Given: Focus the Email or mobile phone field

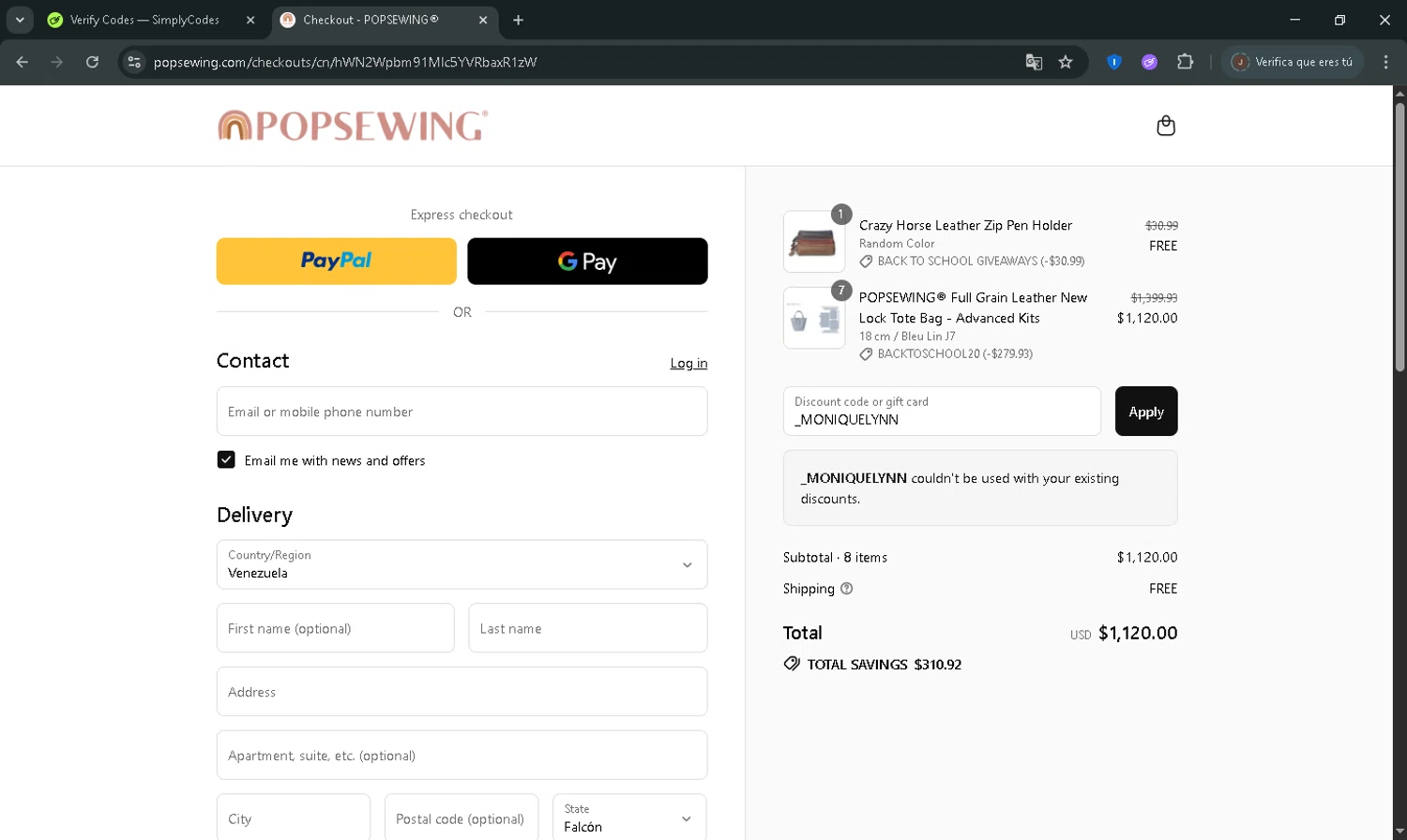Looking at the screenshot, I should tap(461, 412).
